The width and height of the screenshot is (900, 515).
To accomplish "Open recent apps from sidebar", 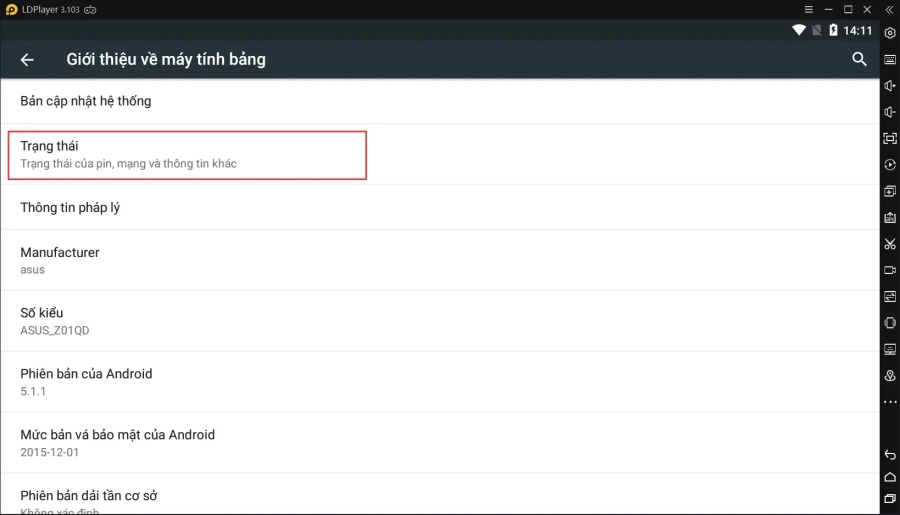I will coord(890,498).
